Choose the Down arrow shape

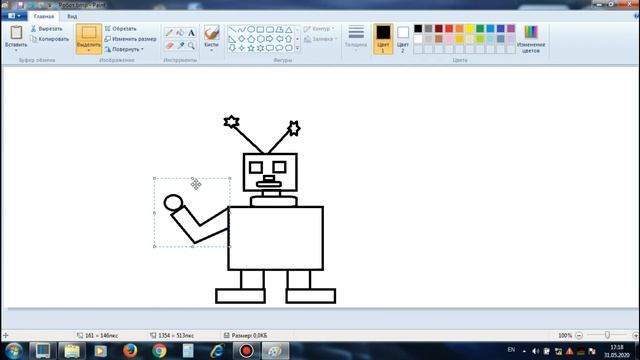[232, 48]
